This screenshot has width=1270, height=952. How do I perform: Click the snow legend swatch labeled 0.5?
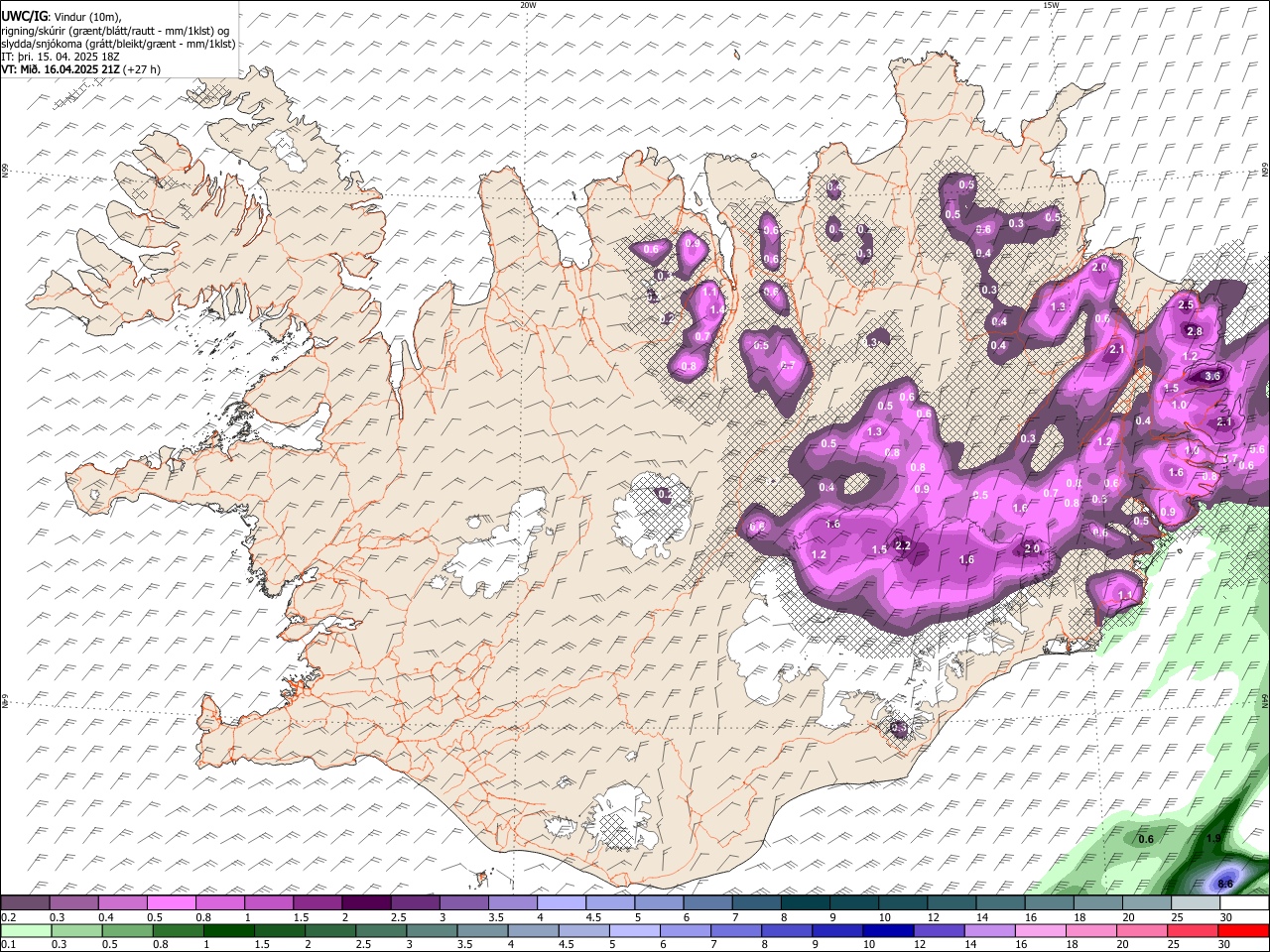point(171,902)
